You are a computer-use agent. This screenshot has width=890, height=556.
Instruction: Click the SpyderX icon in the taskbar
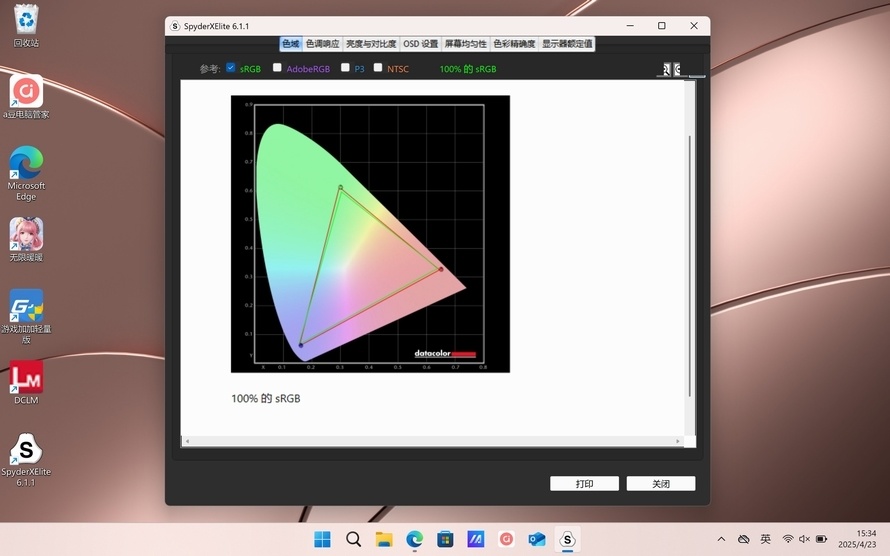click(567, 540)
